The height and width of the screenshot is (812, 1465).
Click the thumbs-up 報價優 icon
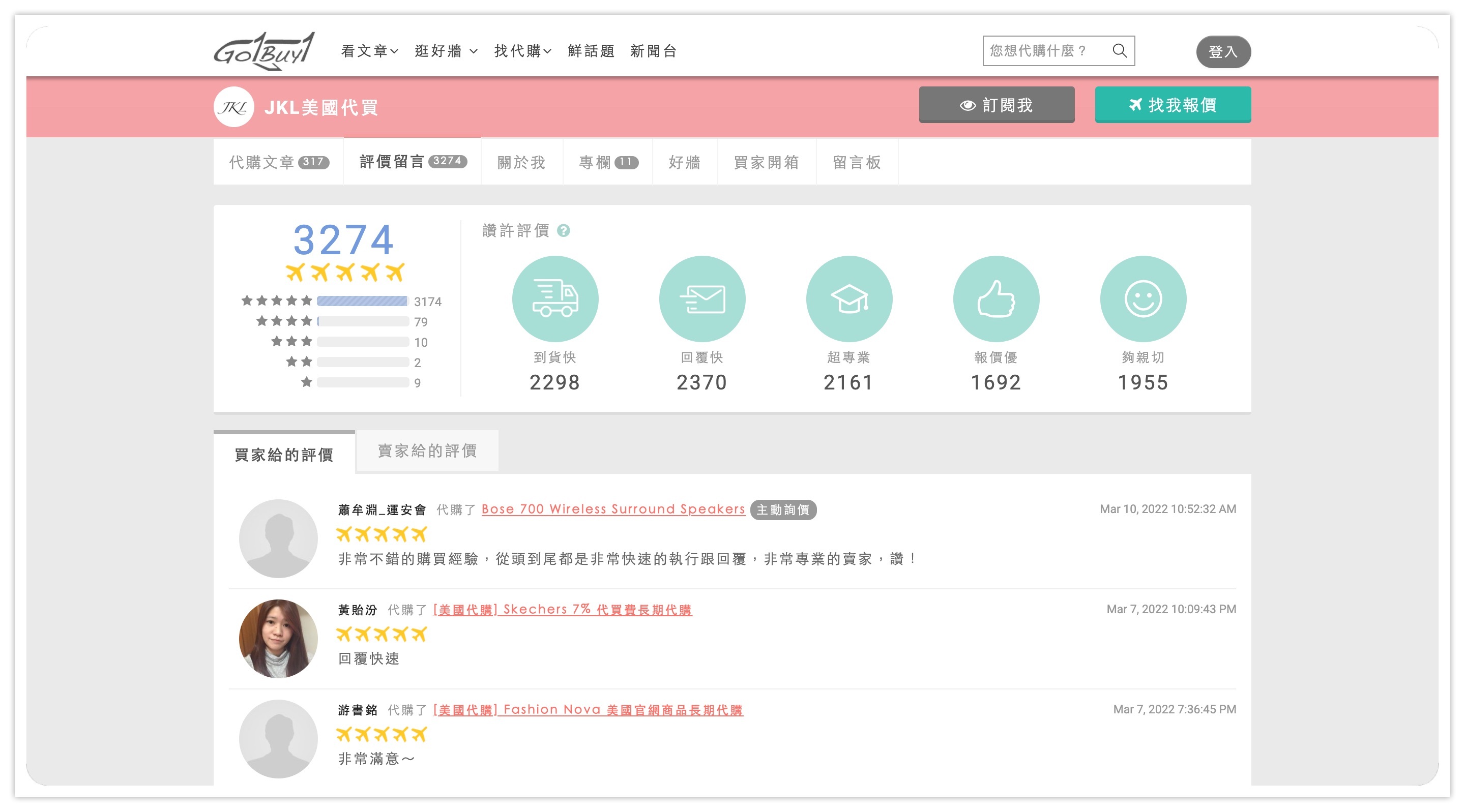[996, 298]
